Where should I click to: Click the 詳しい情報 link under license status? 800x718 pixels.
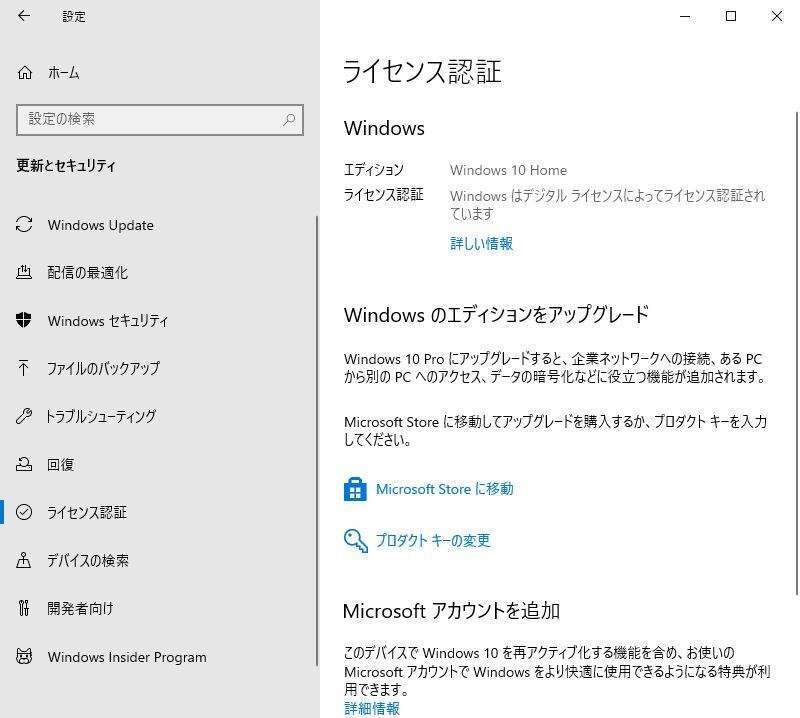[x=481, y=243]
